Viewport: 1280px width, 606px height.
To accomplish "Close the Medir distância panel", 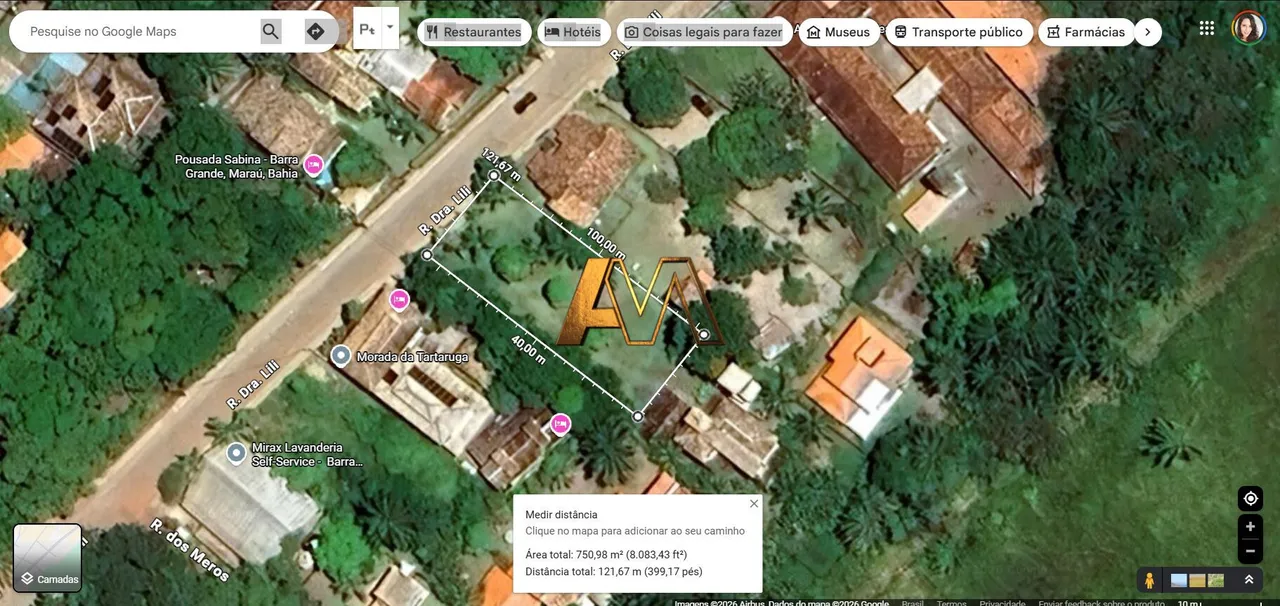I will click(754, 503).
